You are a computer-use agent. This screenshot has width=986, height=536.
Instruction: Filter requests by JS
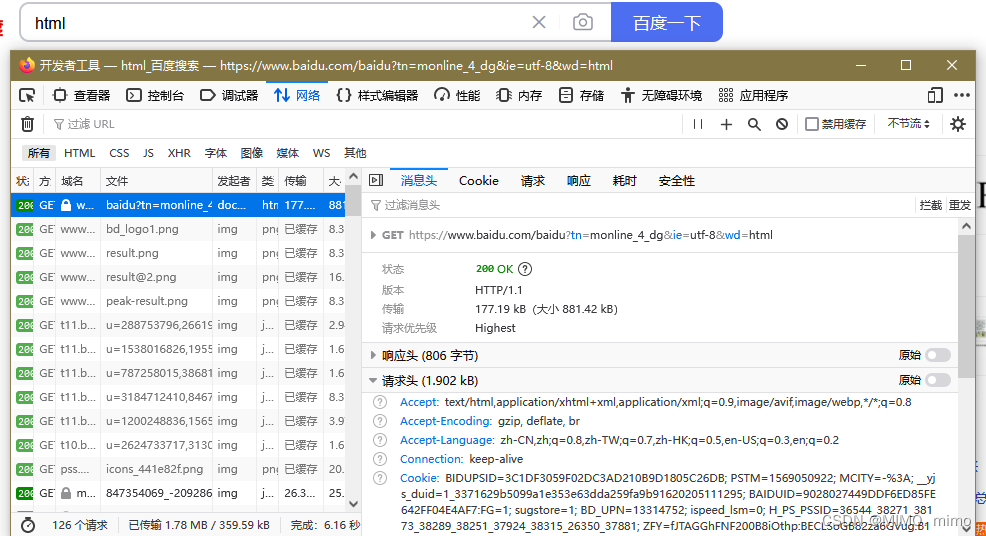coord(148,153)
